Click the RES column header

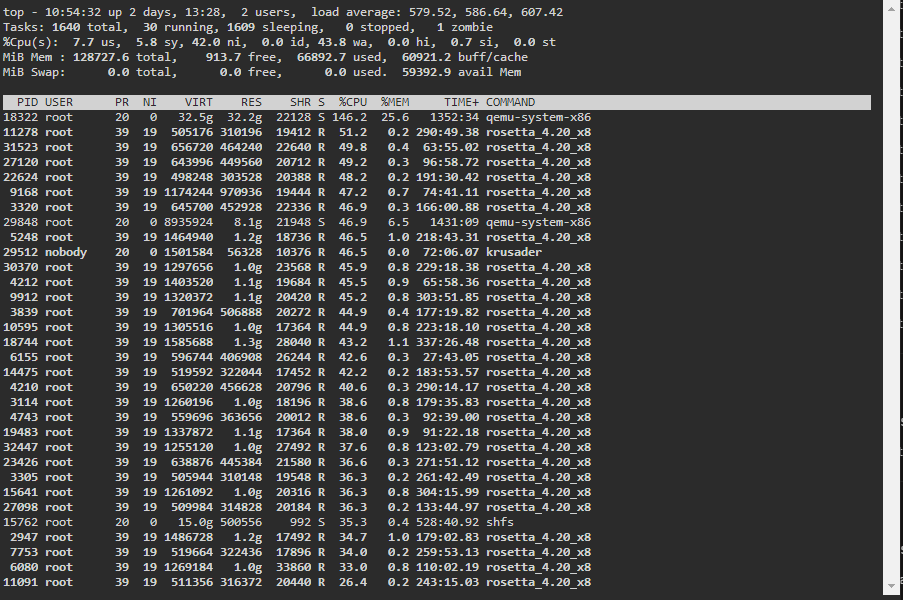(x=251, y=102)
